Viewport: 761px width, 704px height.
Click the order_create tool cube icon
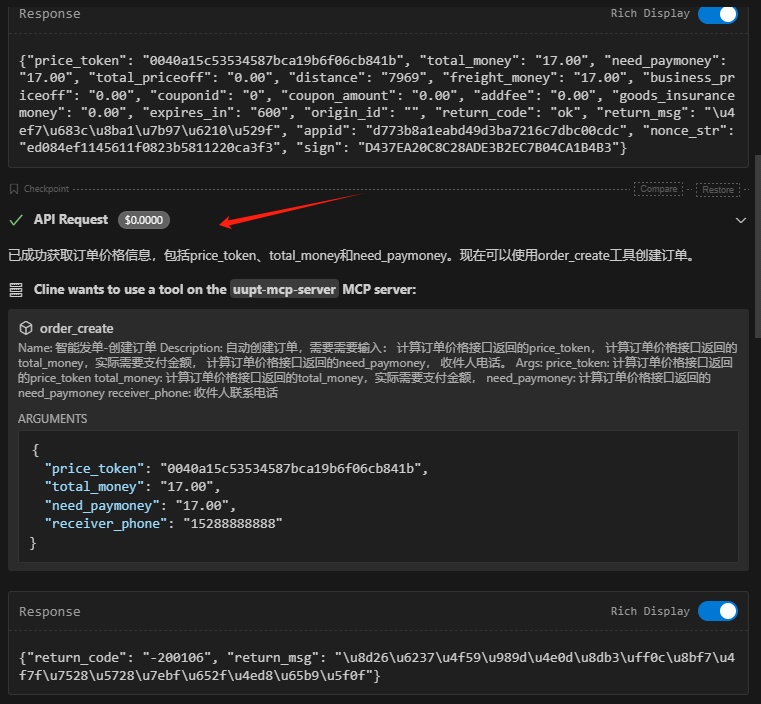[x=26, y=328]
